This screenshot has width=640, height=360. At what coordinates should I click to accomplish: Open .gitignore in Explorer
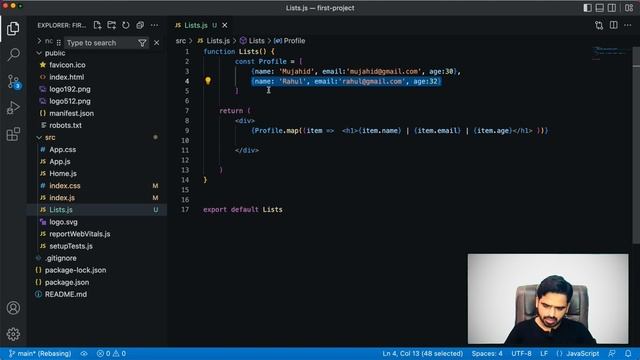(x=60, y=258)
